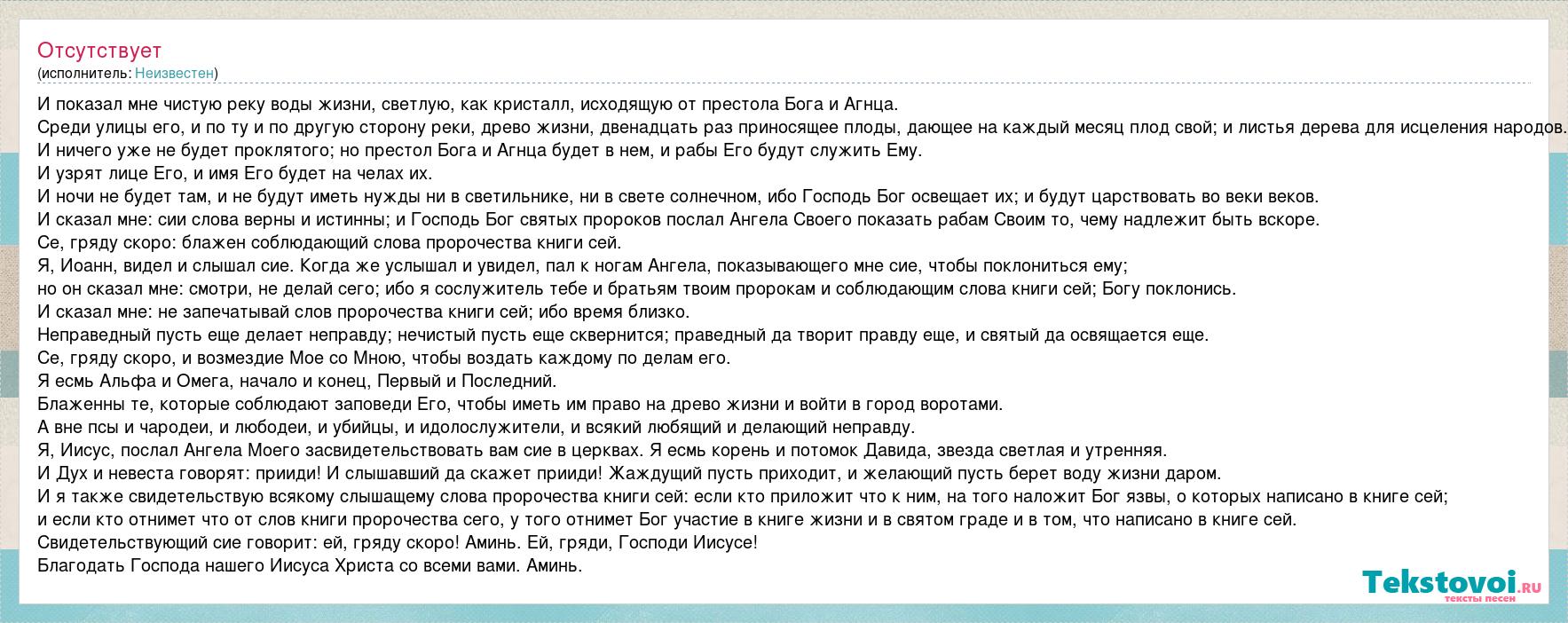Click the line 'Я есмь Альфа и Омега'
This screenshot has height=623, width=1568.
(297, 381)
